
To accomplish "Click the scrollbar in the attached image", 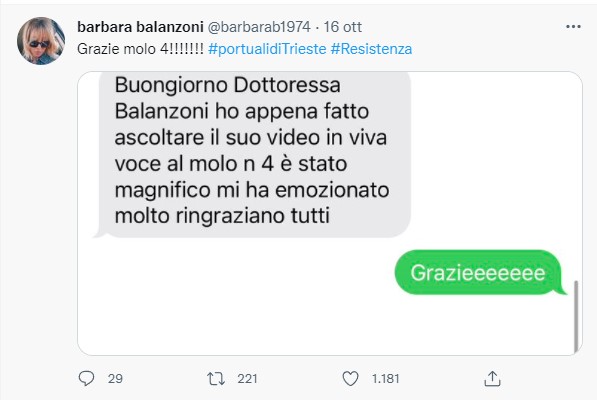I will (x=576, y=317).
